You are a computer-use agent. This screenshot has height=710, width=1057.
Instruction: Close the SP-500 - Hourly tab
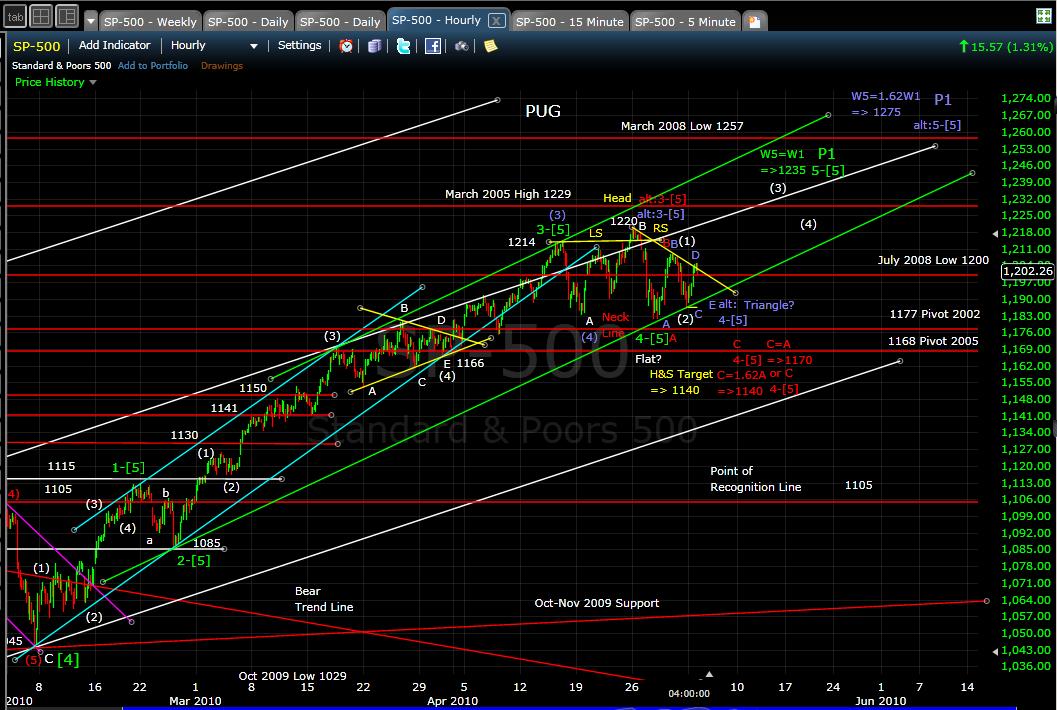(x=496, y=21)
